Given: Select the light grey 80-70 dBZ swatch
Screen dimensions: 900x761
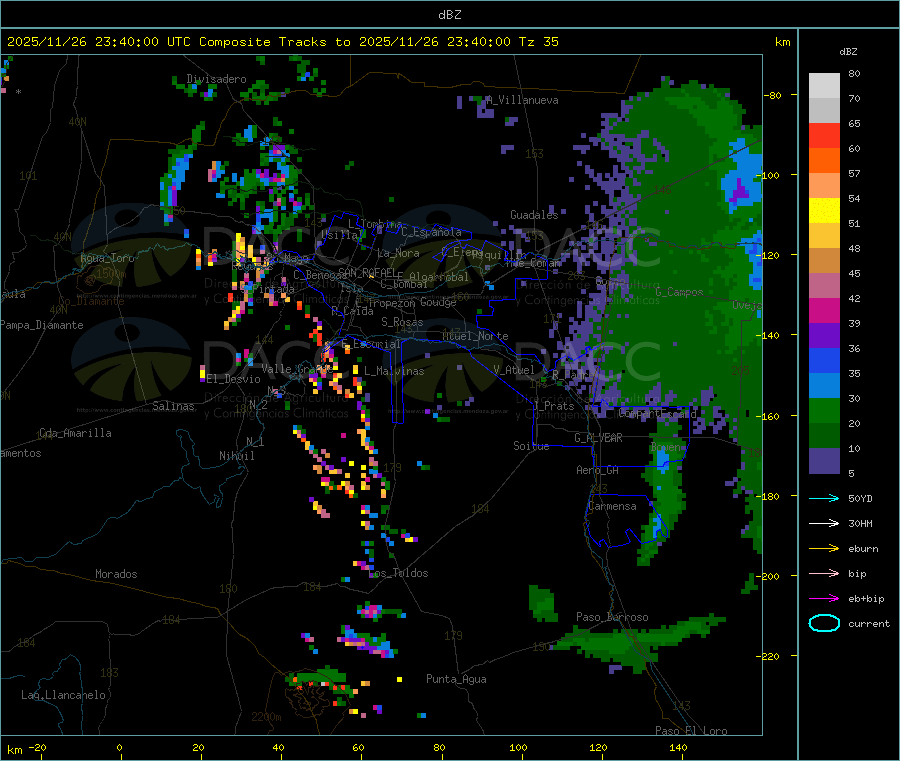Looking at the screenshot, I should tap(824, 86).
